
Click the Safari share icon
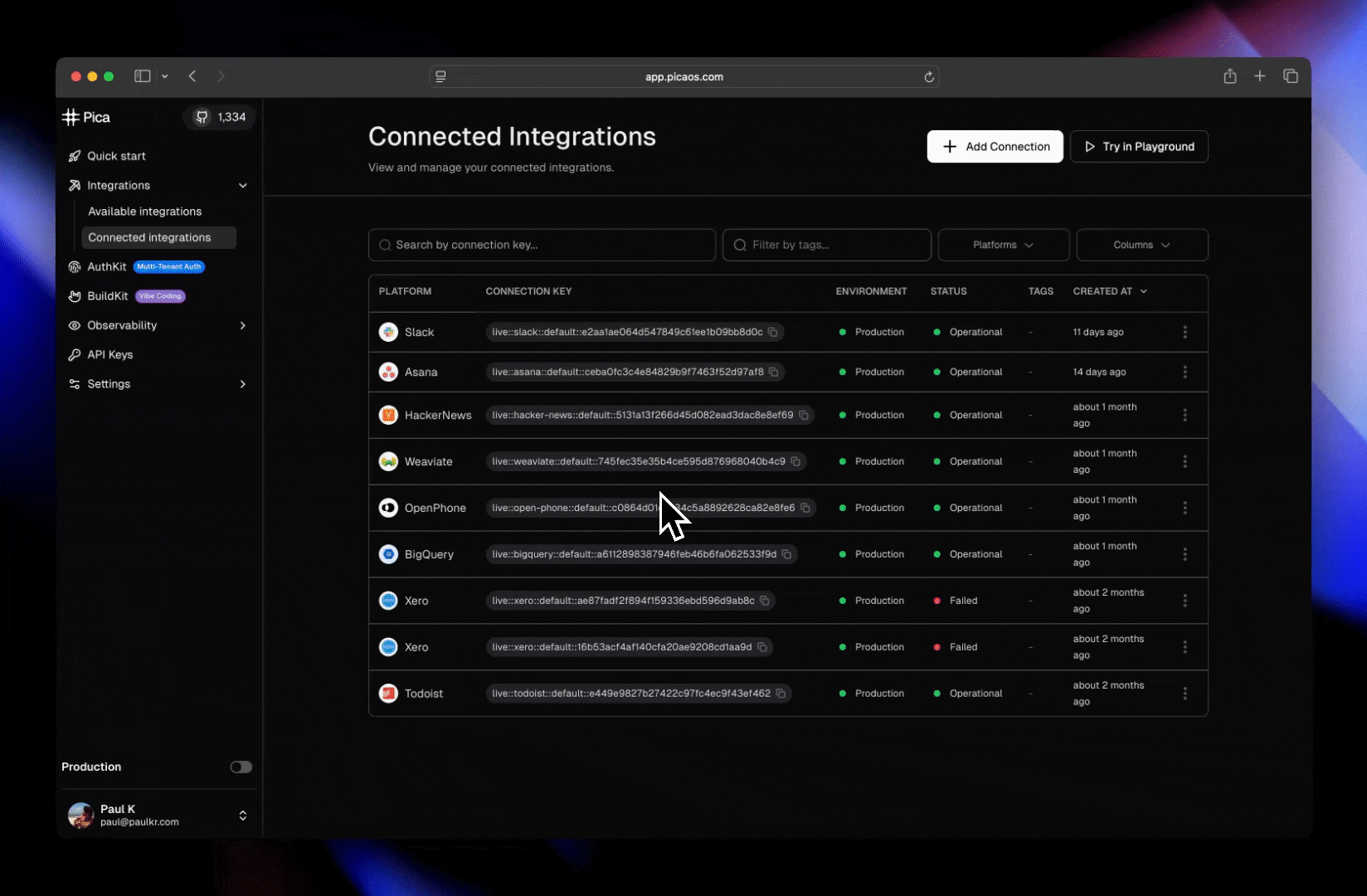tap(1230, 76)
